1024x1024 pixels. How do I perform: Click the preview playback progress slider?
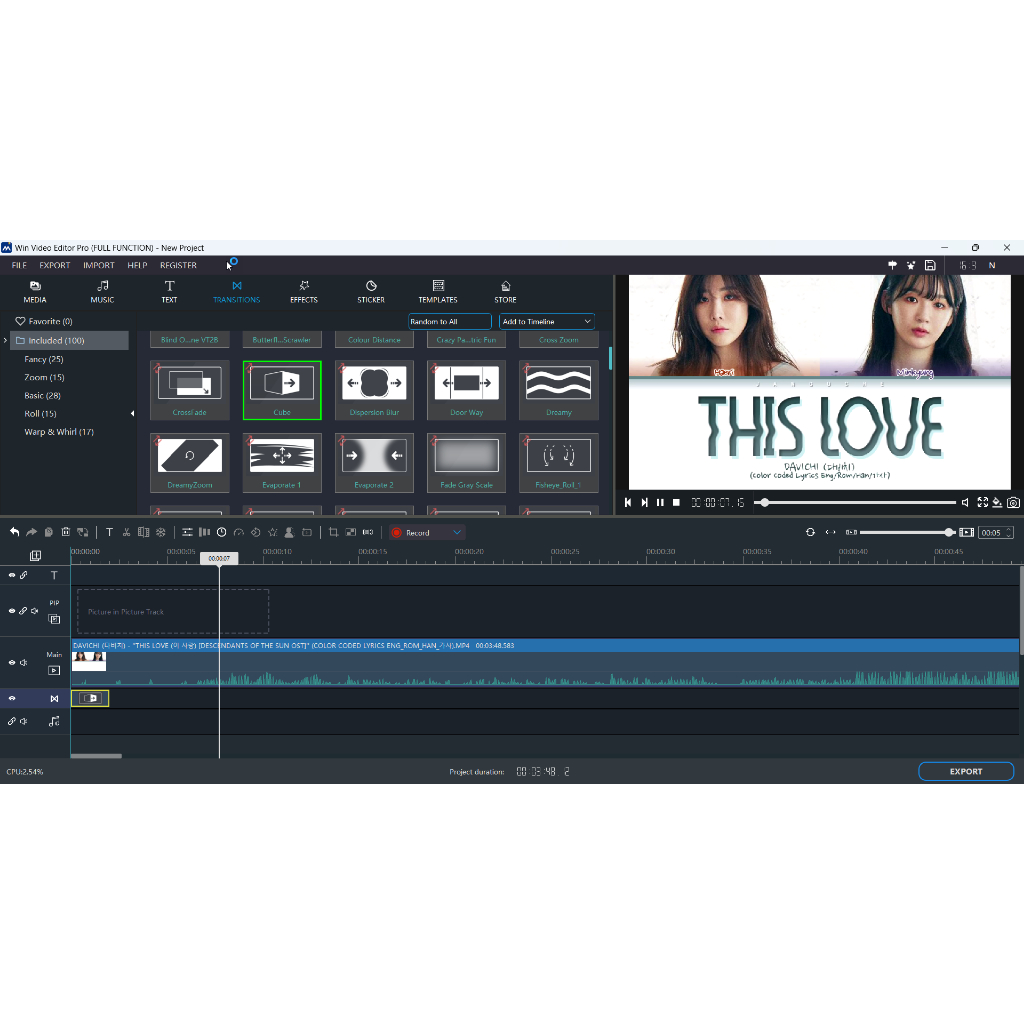(x=858, y=502)
